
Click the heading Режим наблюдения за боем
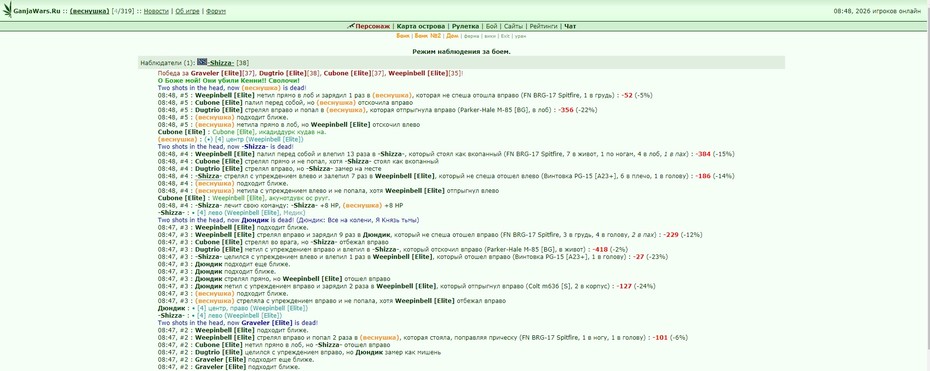[461, 52]
